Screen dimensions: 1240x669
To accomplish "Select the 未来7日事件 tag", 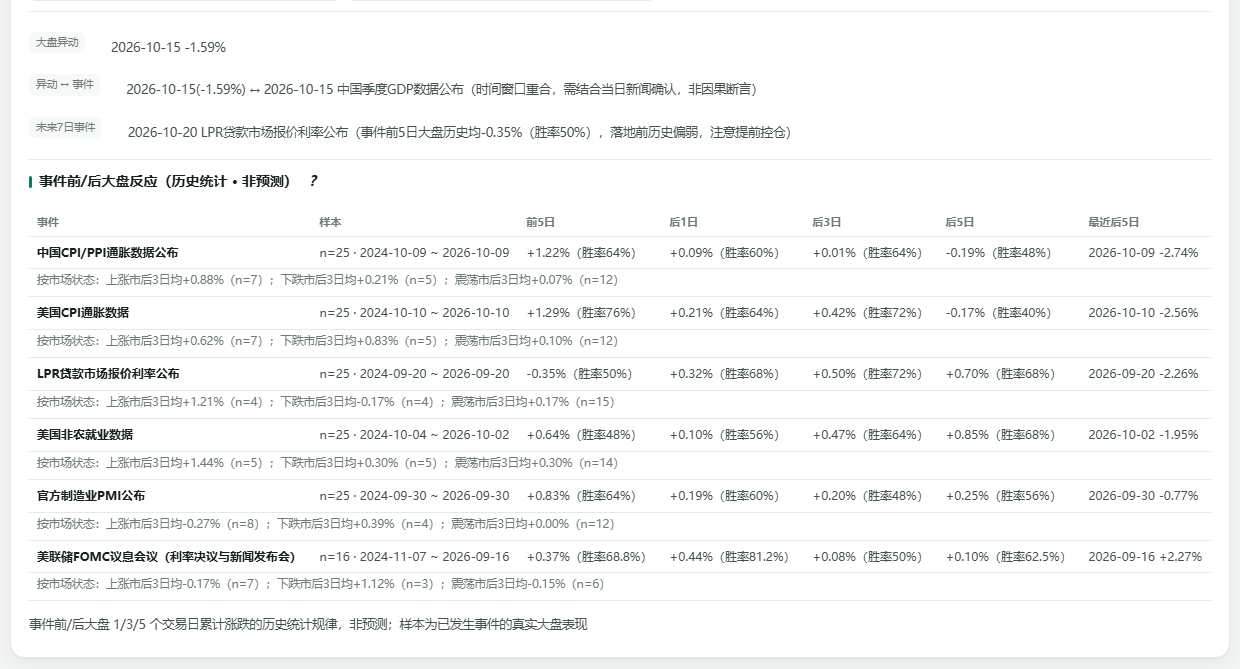I will [66, 127].
